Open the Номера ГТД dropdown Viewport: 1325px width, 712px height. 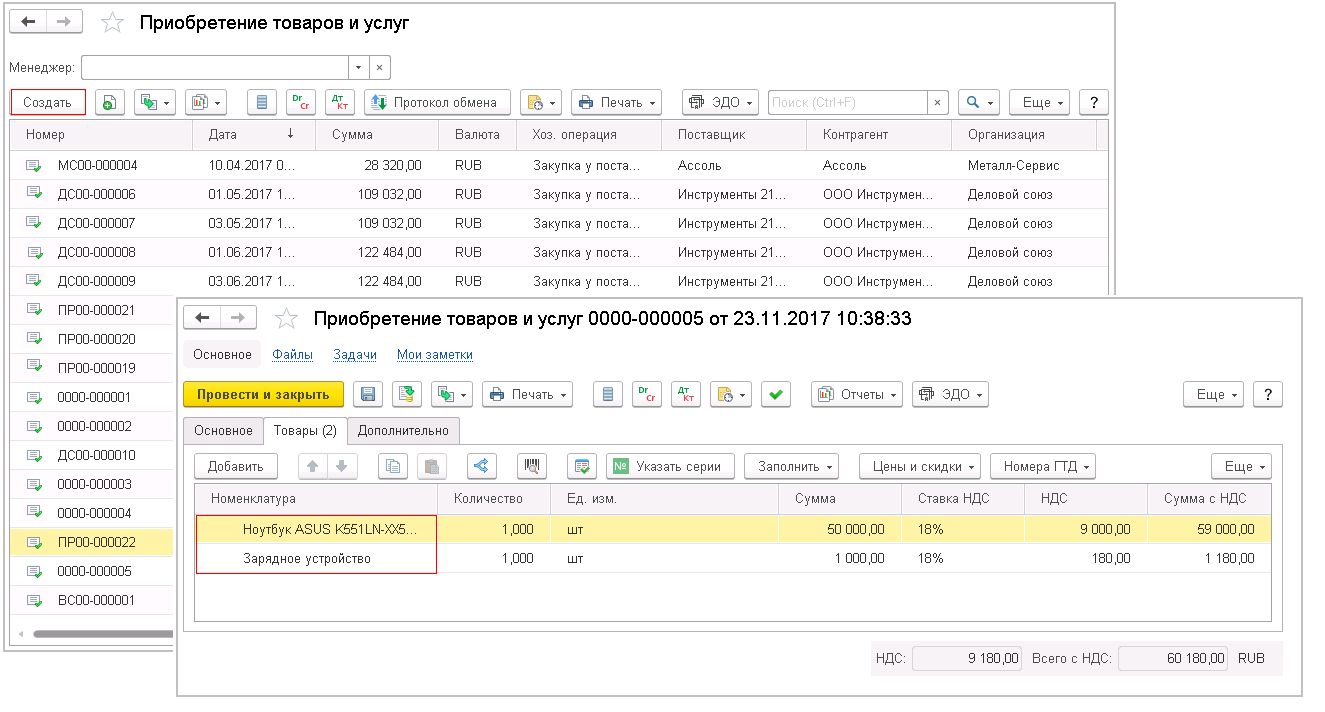point(1043,466)
